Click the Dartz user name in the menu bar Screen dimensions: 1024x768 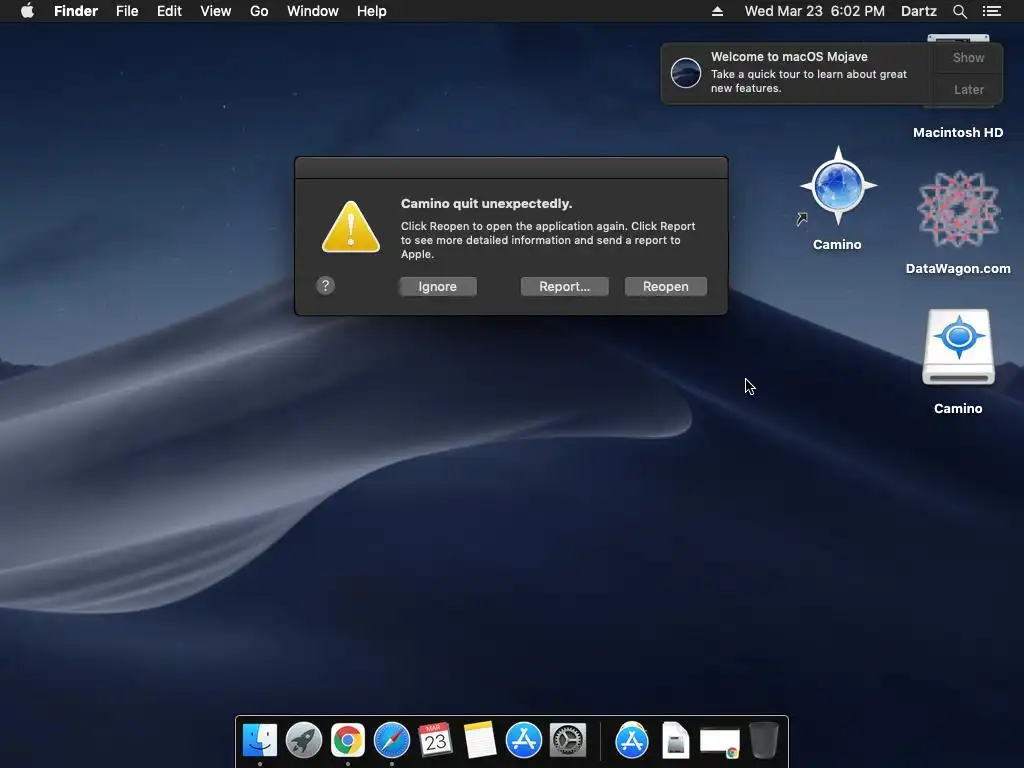pyautogui.click(x=918, y=11)
